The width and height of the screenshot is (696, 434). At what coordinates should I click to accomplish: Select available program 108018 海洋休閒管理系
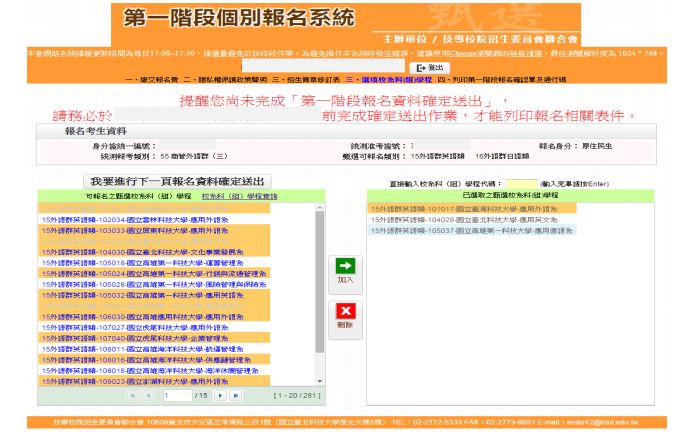pyautogui.click(x=154, y=371)
